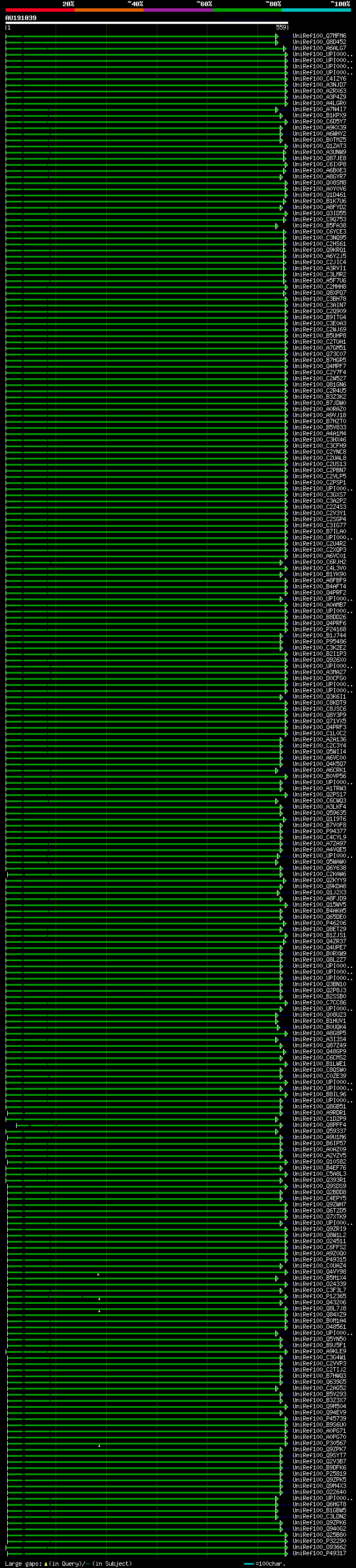
Task: Click the purple ~60% identity legend segment
Action: click(x=177, y=10)
